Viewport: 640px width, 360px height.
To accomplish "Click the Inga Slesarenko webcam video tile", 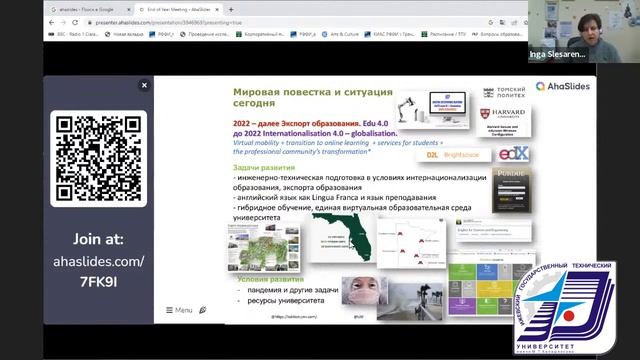I will click(584, 31).
